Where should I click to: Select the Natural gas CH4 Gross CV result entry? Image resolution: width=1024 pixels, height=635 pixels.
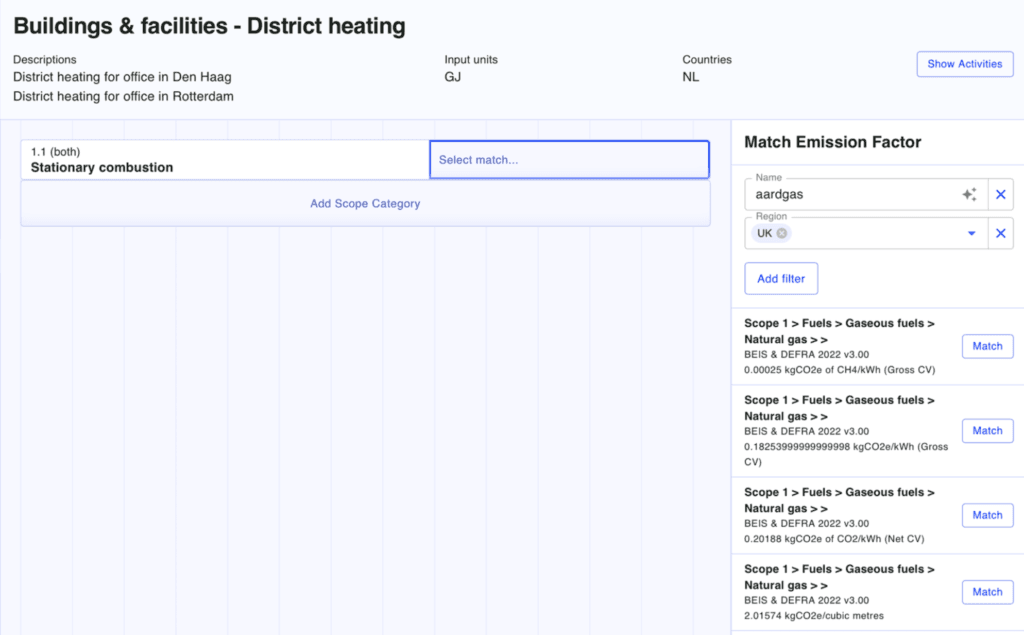(845, 346)
